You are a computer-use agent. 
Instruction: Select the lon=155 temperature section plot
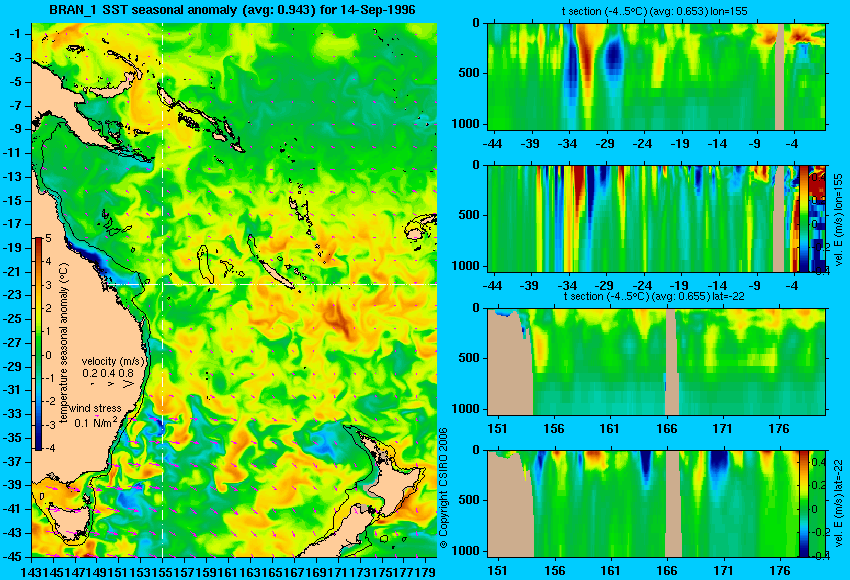[x=656, y=76]
